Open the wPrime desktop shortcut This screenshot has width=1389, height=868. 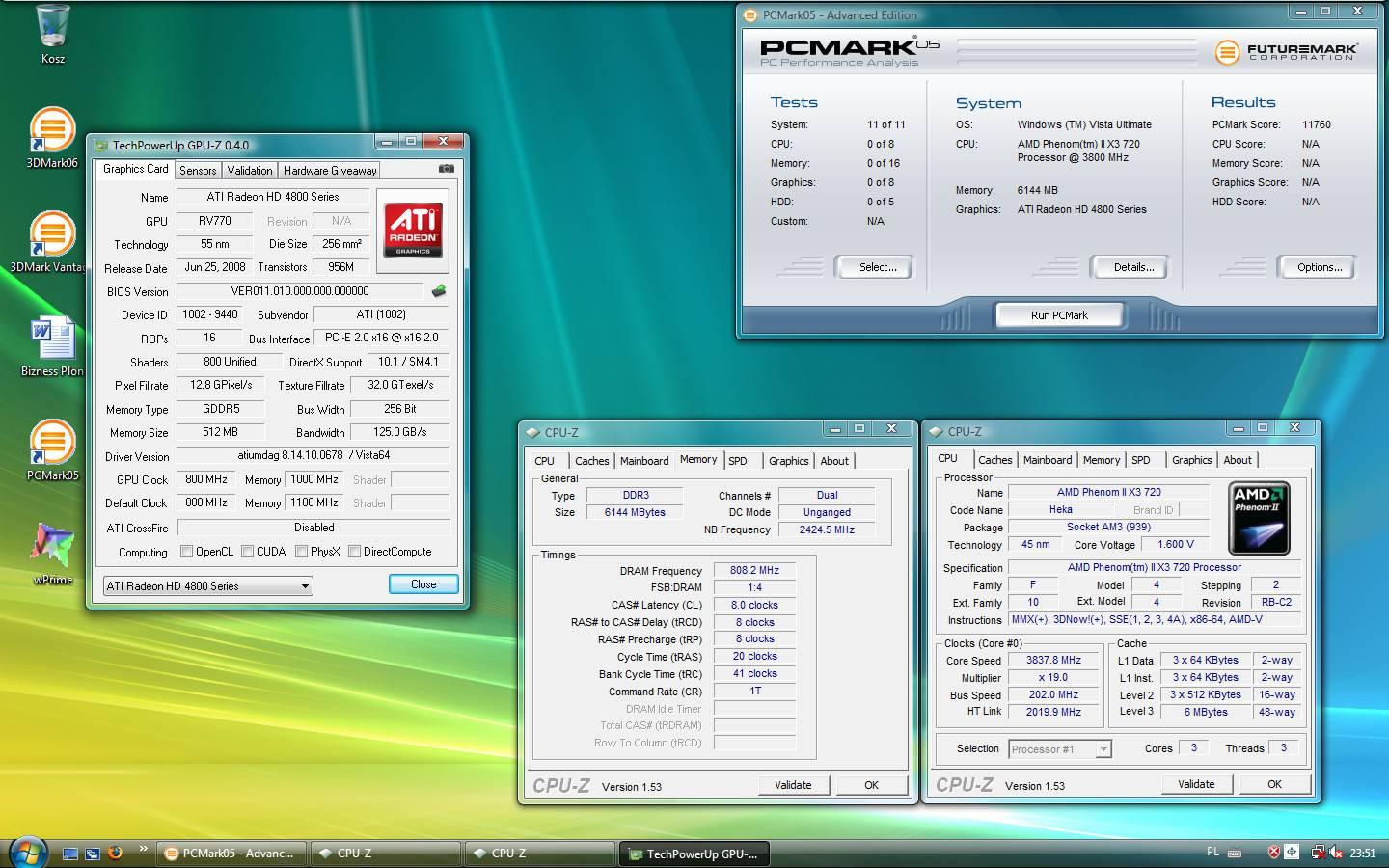click(52, 554)
